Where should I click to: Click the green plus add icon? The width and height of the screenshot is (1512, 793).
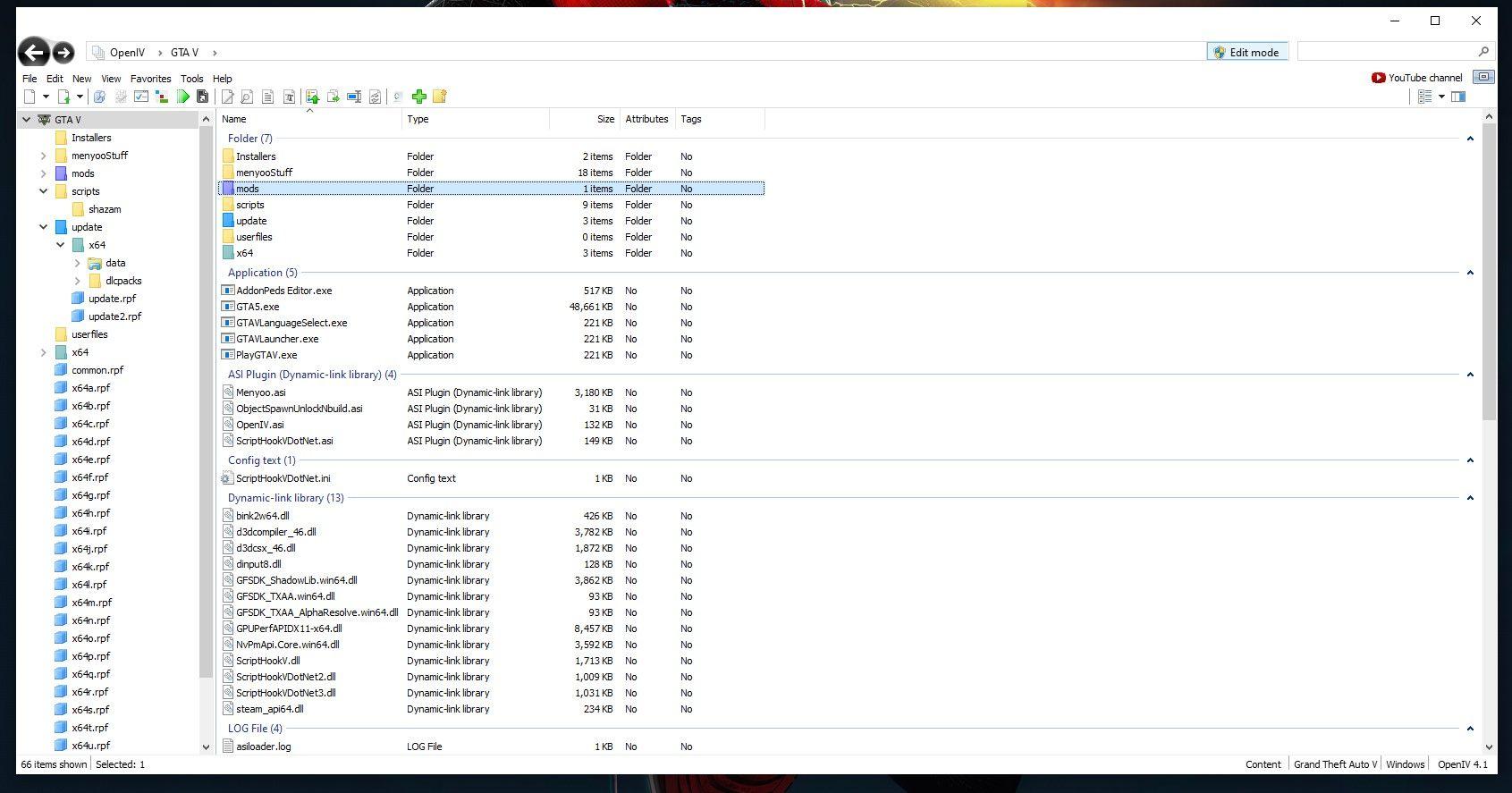point(418,97)
